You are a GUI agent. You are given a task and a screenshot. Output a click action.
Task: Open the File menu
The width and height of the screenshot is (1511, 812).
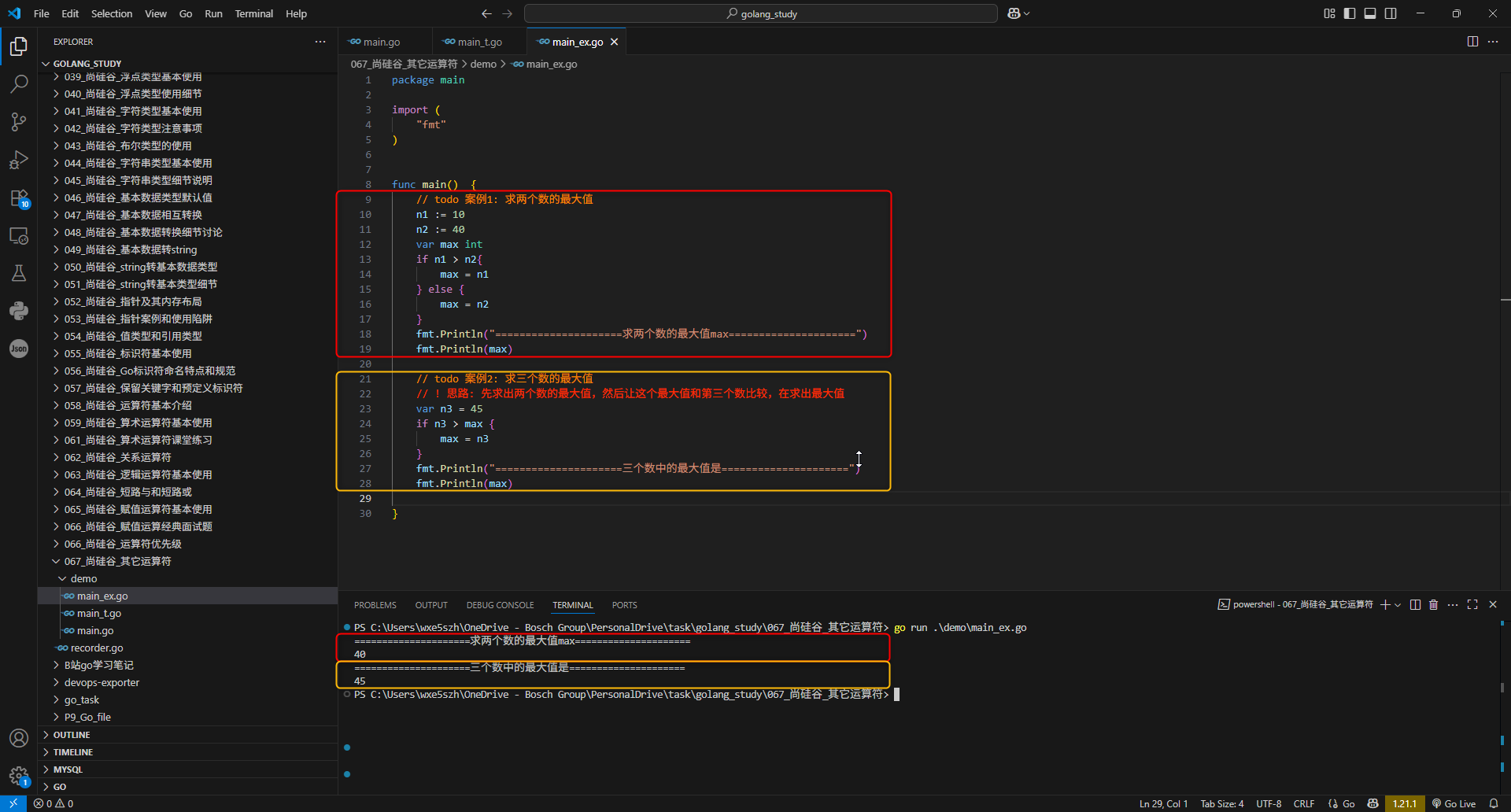42,13
